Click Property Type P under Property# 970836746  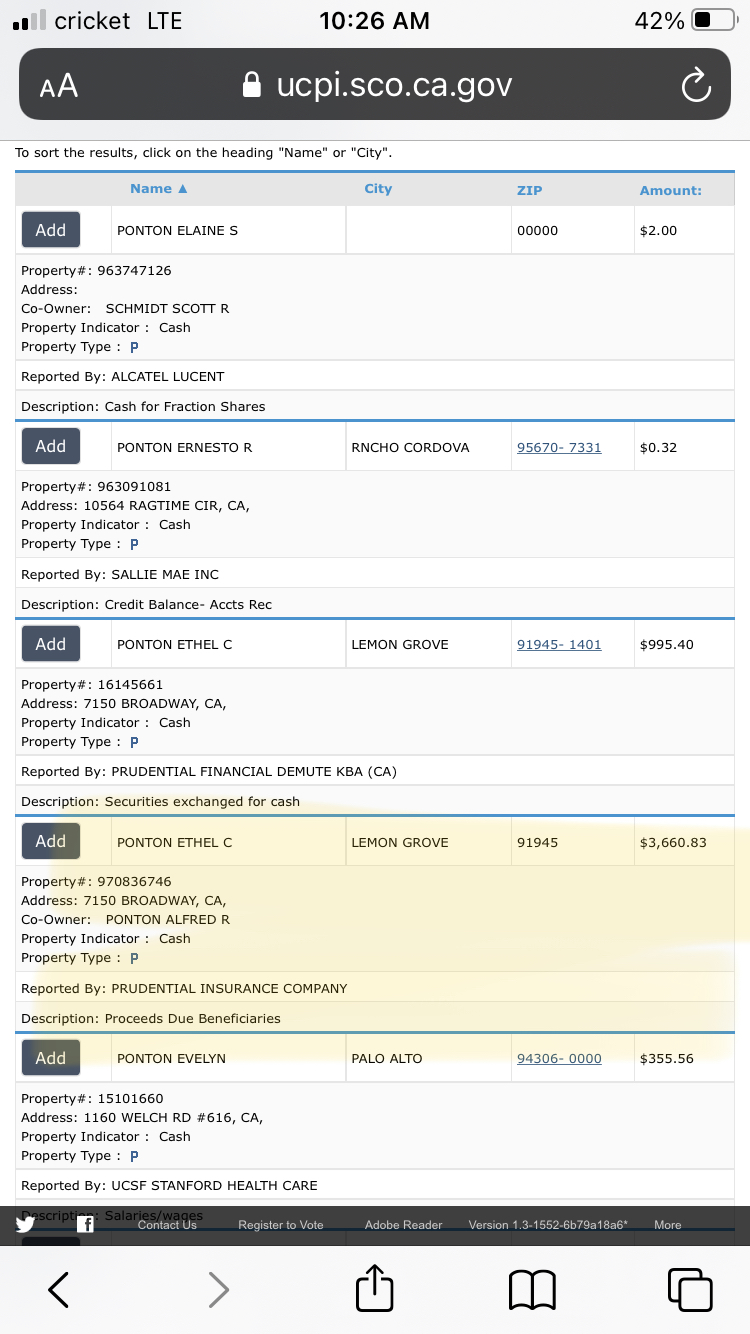[x=134, y=958]
